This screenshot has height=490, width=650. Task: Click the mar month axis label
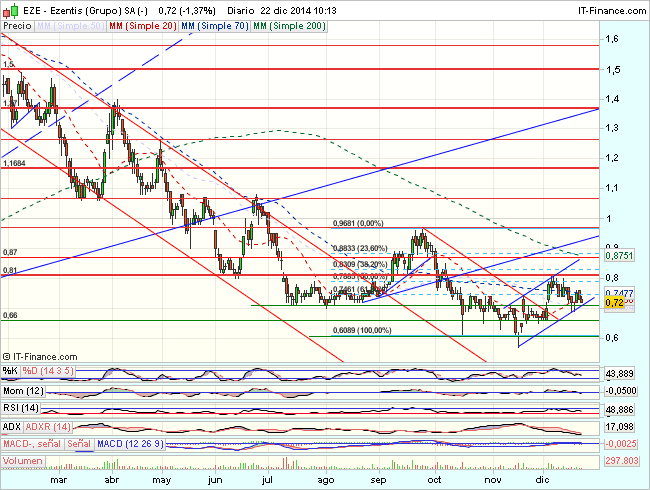(58, 480)
